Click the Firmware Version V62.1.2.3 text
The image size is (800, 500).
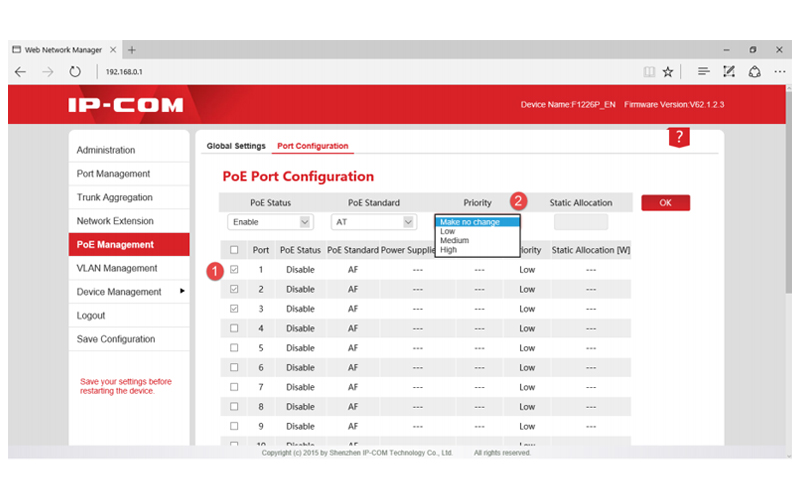click(x=674, y=105)
